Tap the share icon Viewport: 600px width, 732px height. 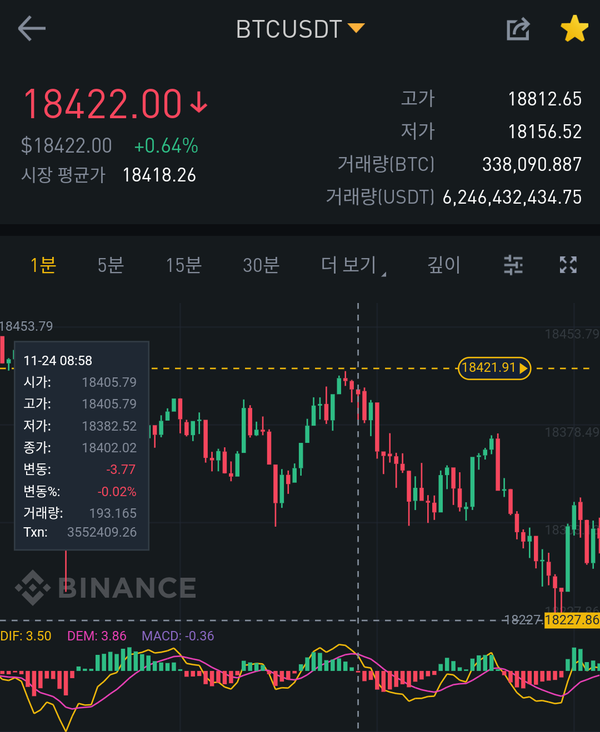(518, 29)
